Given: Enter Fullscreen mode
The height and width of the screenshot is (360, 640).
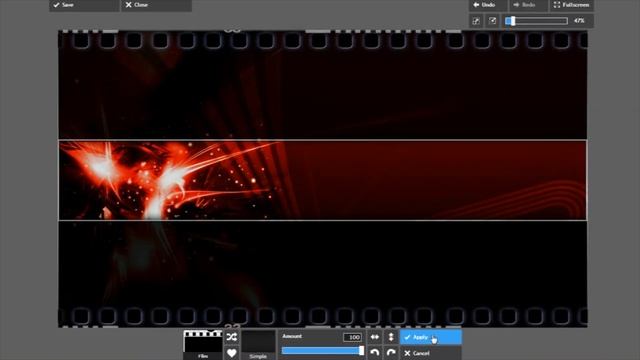Looking at the screenshot, I should [x=571, y=5].
